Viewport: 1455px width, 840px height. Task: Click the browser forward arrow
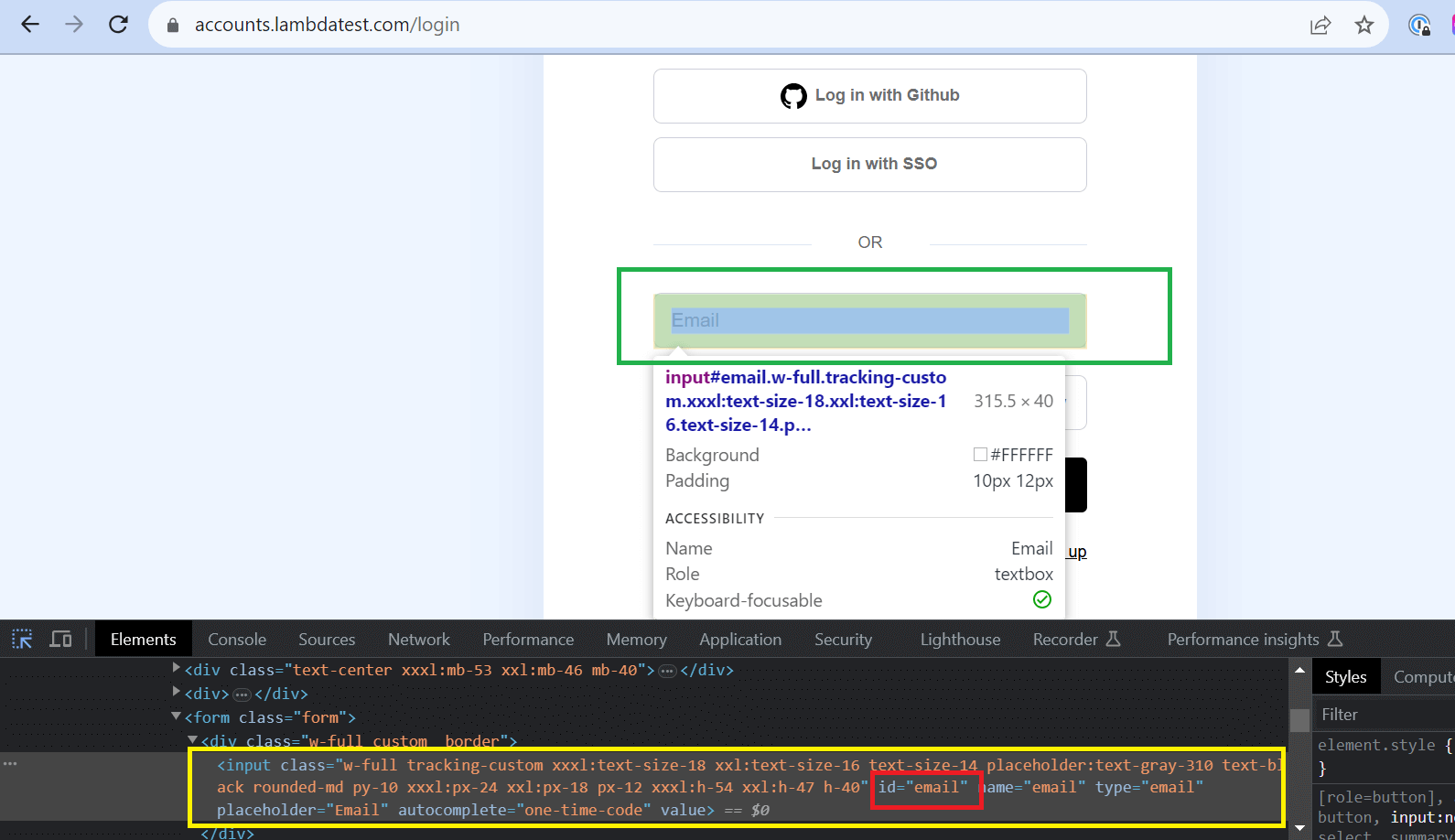click(x=74, y=25)
